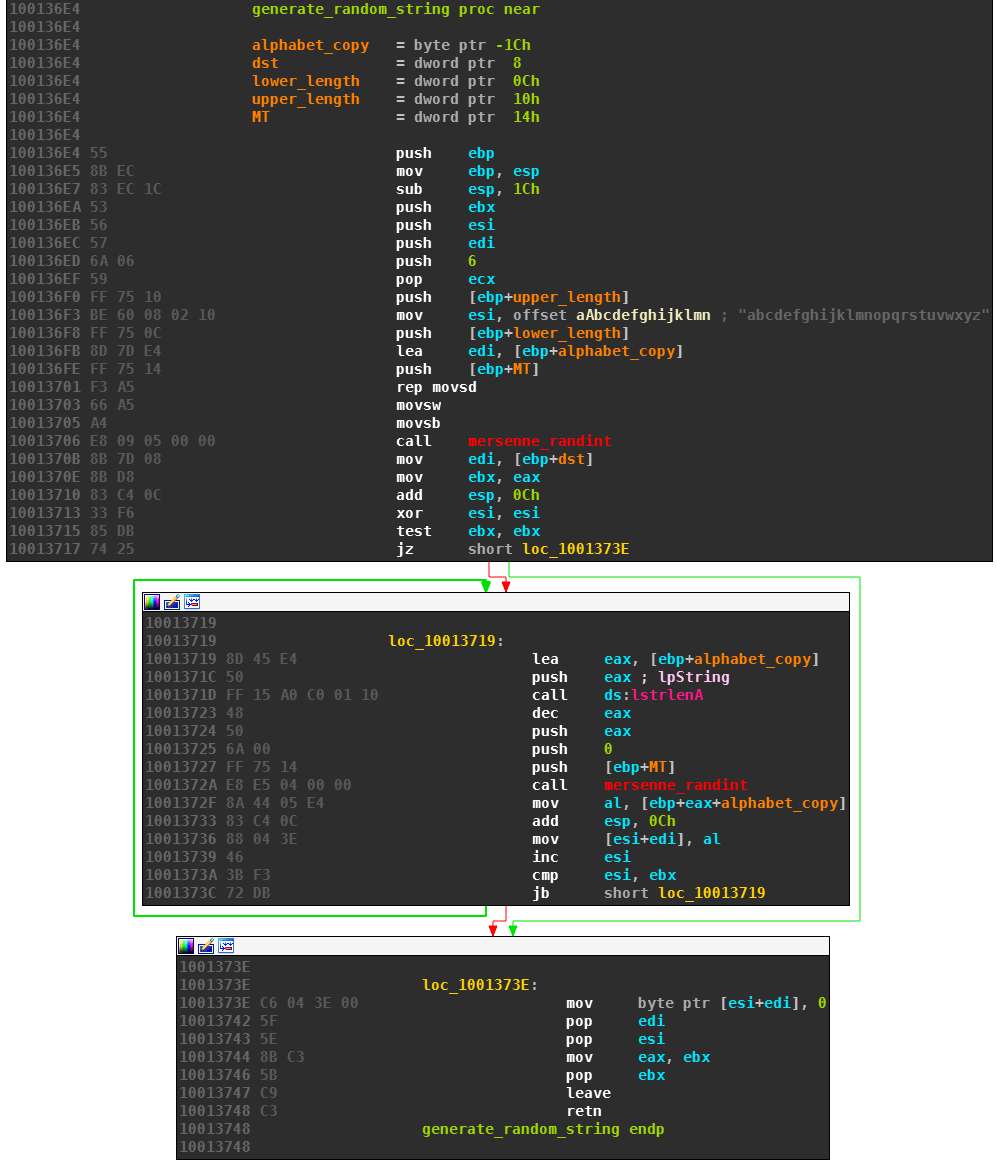Select opcode bytes 'FF 15 A0 C0 01 10'
This screenshot has height=1167, width=997.
tap(302, 695)
